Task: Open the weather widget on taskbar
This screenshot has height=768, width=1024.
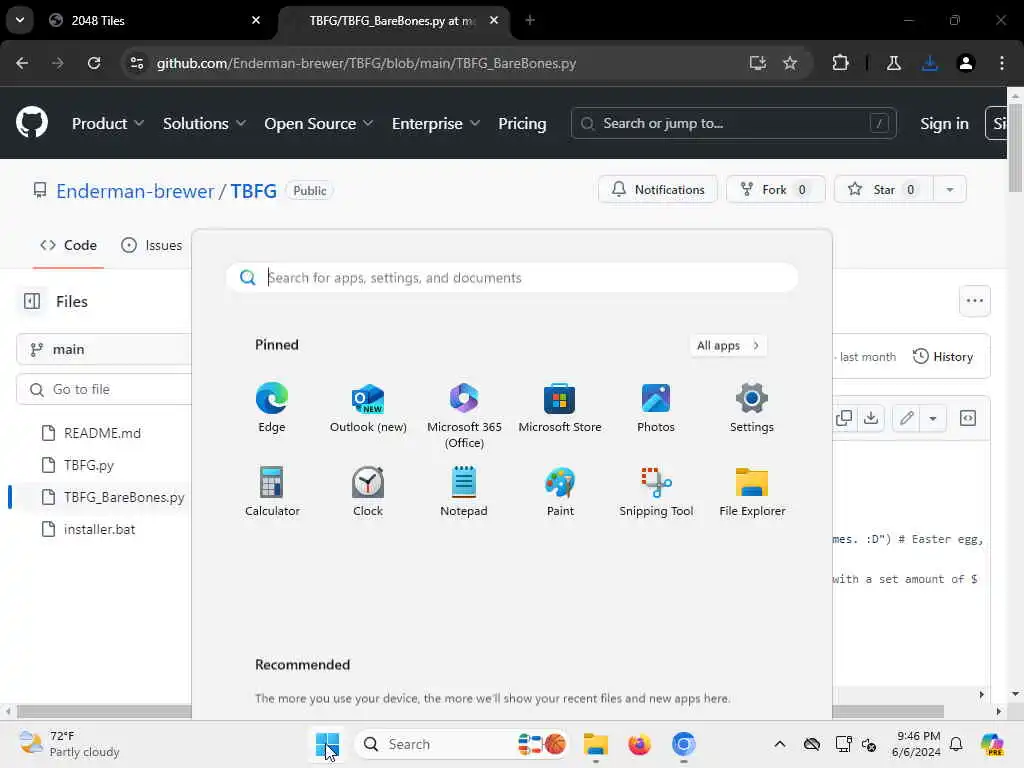Action: click(69, 744)
